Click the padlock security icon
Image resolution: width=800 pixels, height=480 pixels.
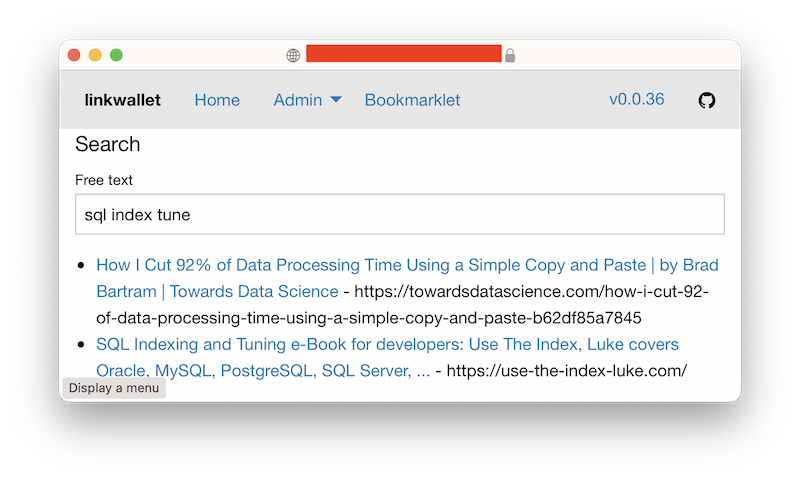coord(510,55)
